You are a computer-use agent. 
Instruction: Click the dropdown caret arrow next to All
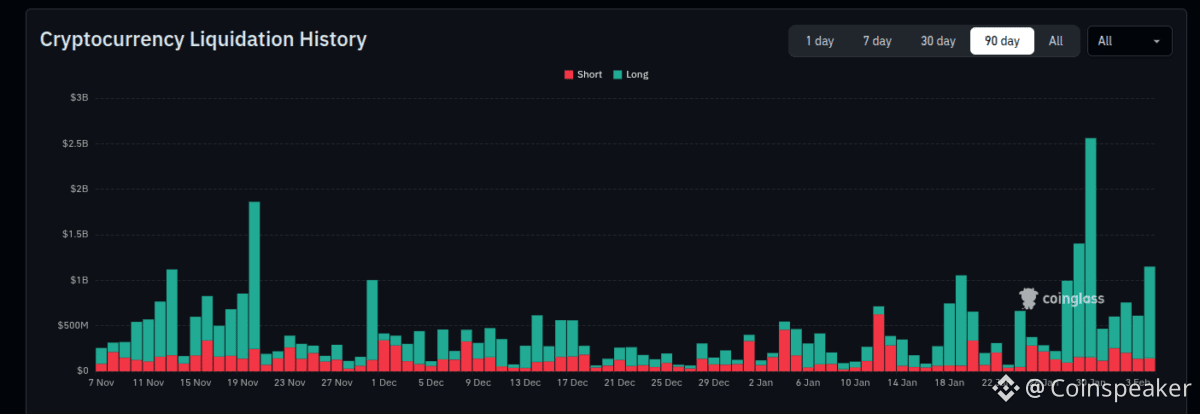(1157, 42)
